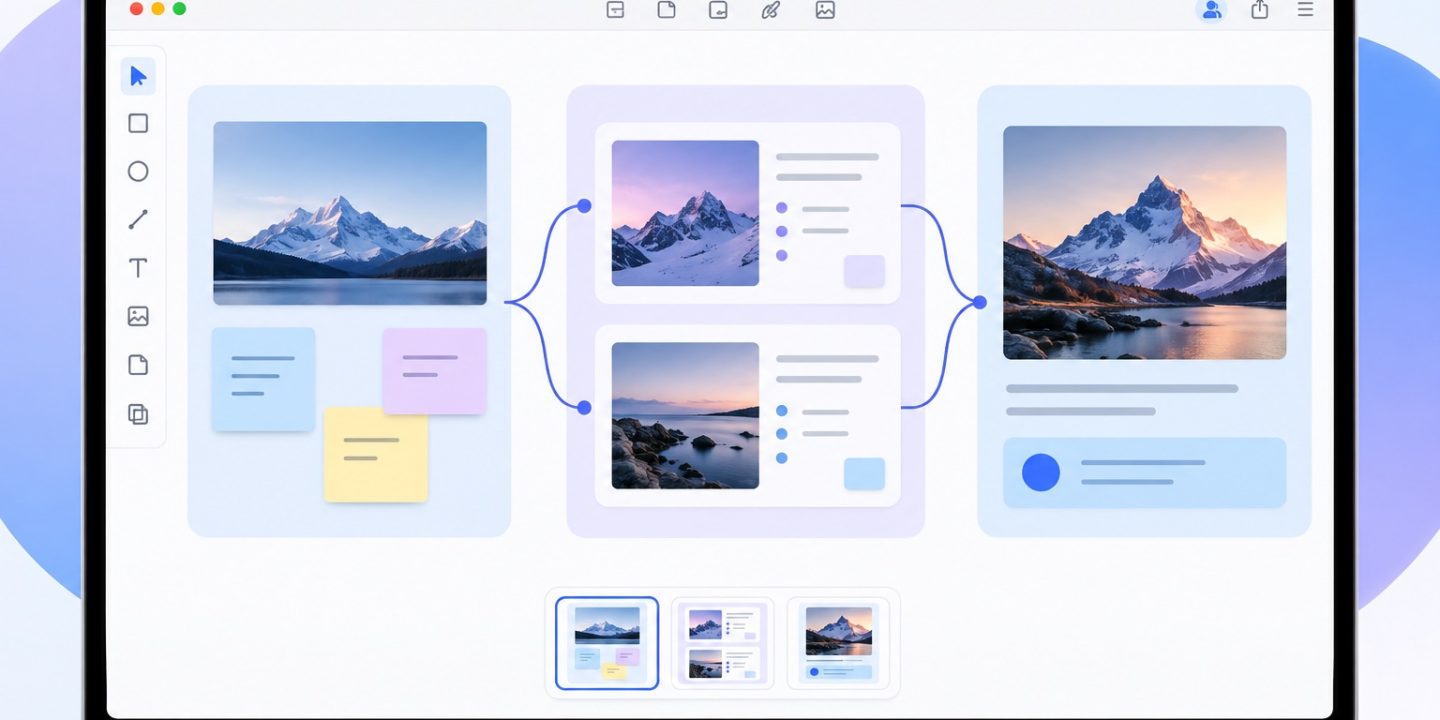
Task: Choose the rectangle shape tool
Action: tap(138, 123)
